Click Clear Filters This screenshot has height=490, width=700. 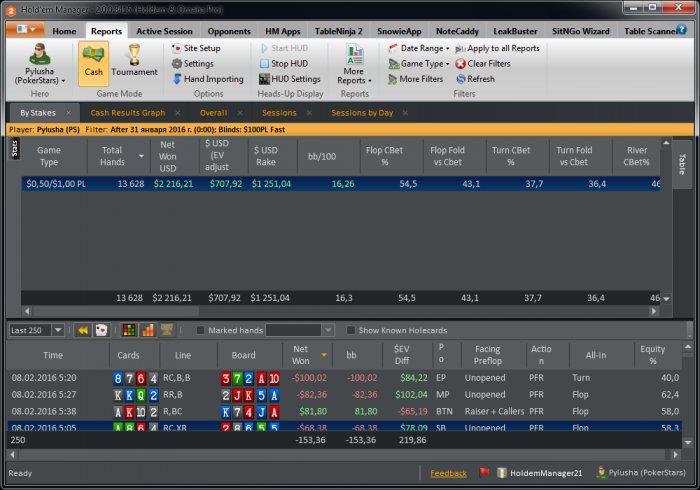[483, 64]
